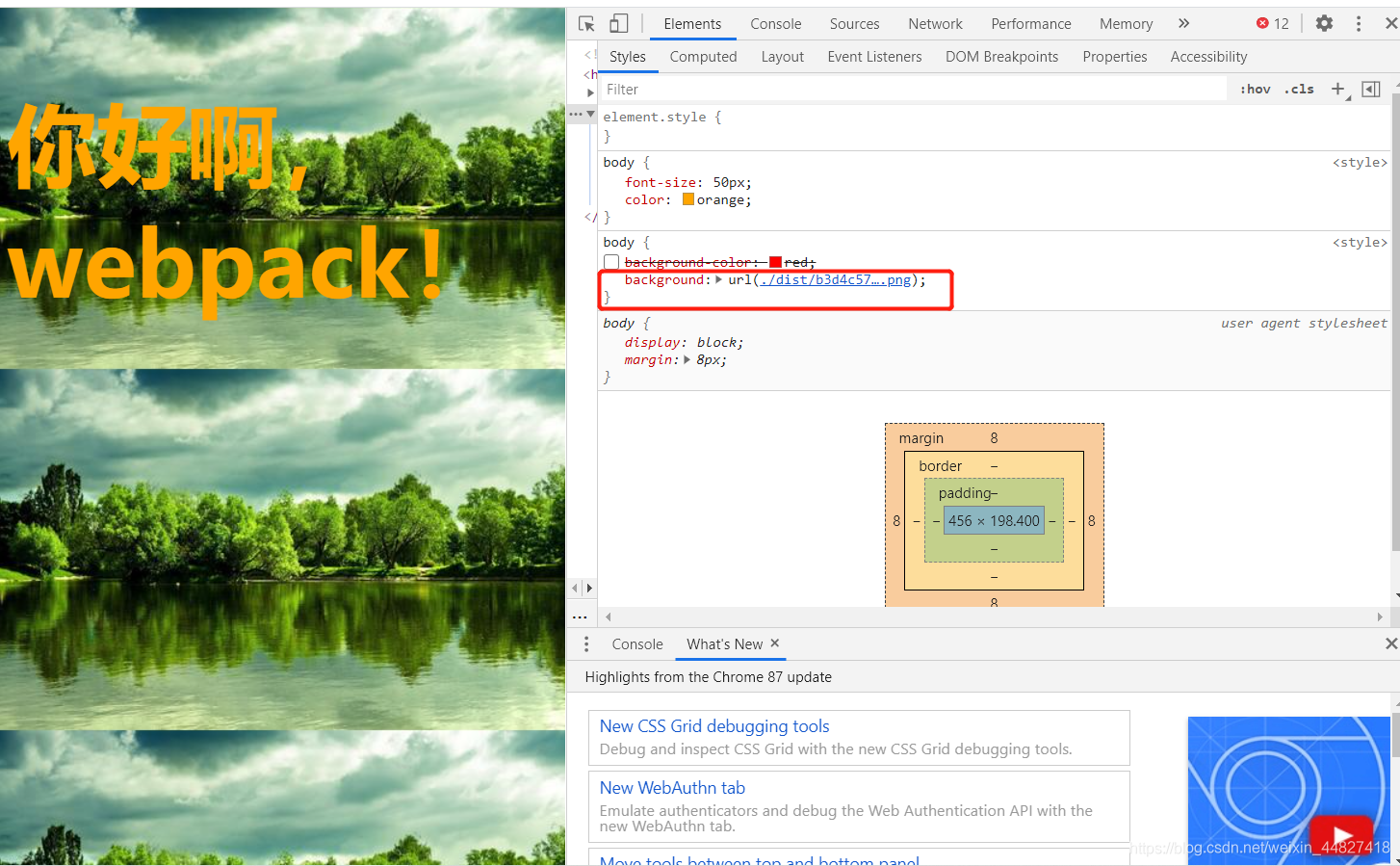Click styles pane horizontal scrollbar left arrow

pyautogui.click(x=608, y=617)
